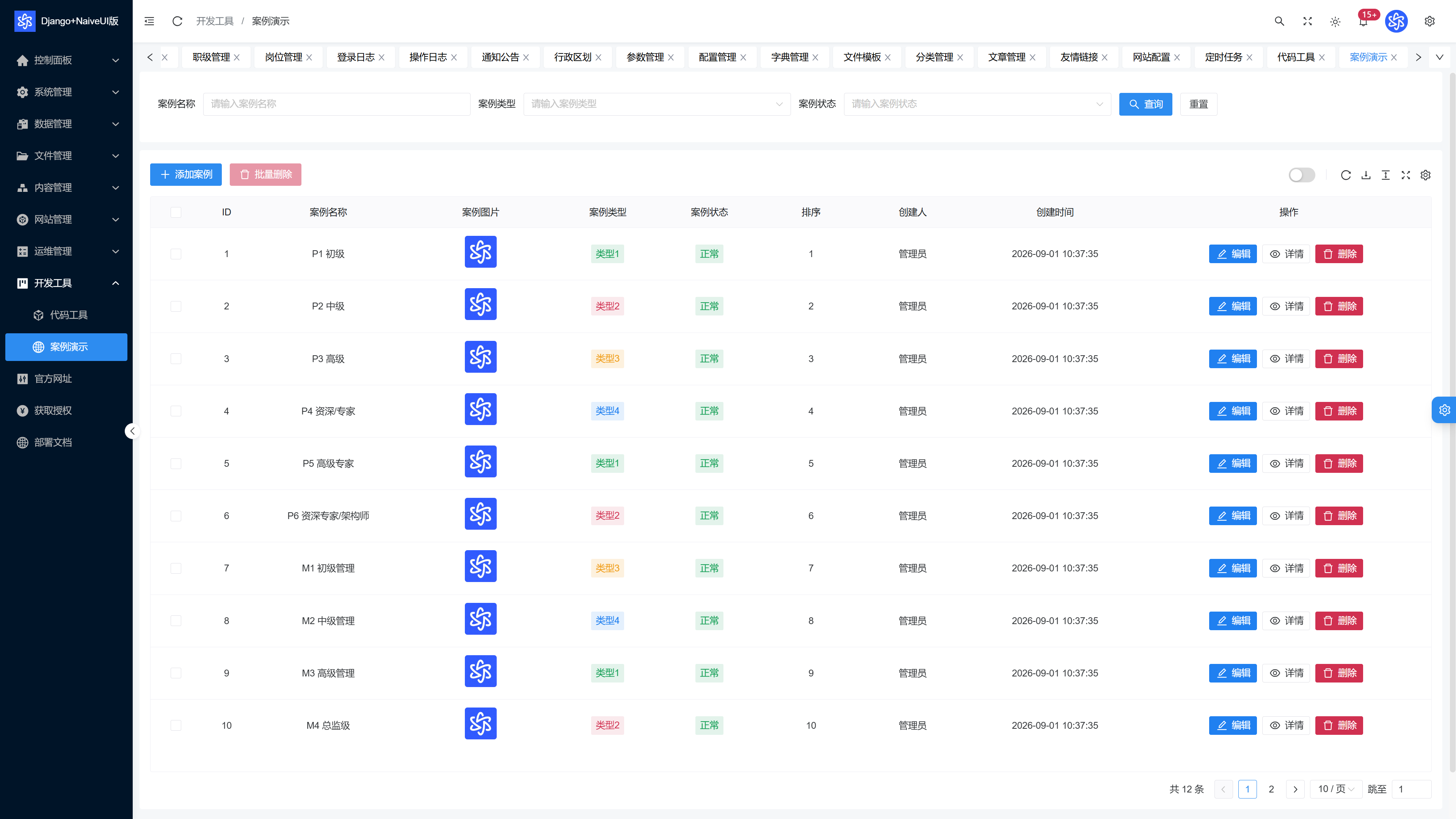
Task: Open the 案例状态 dropdown filter
Action: tap(977, 104)
